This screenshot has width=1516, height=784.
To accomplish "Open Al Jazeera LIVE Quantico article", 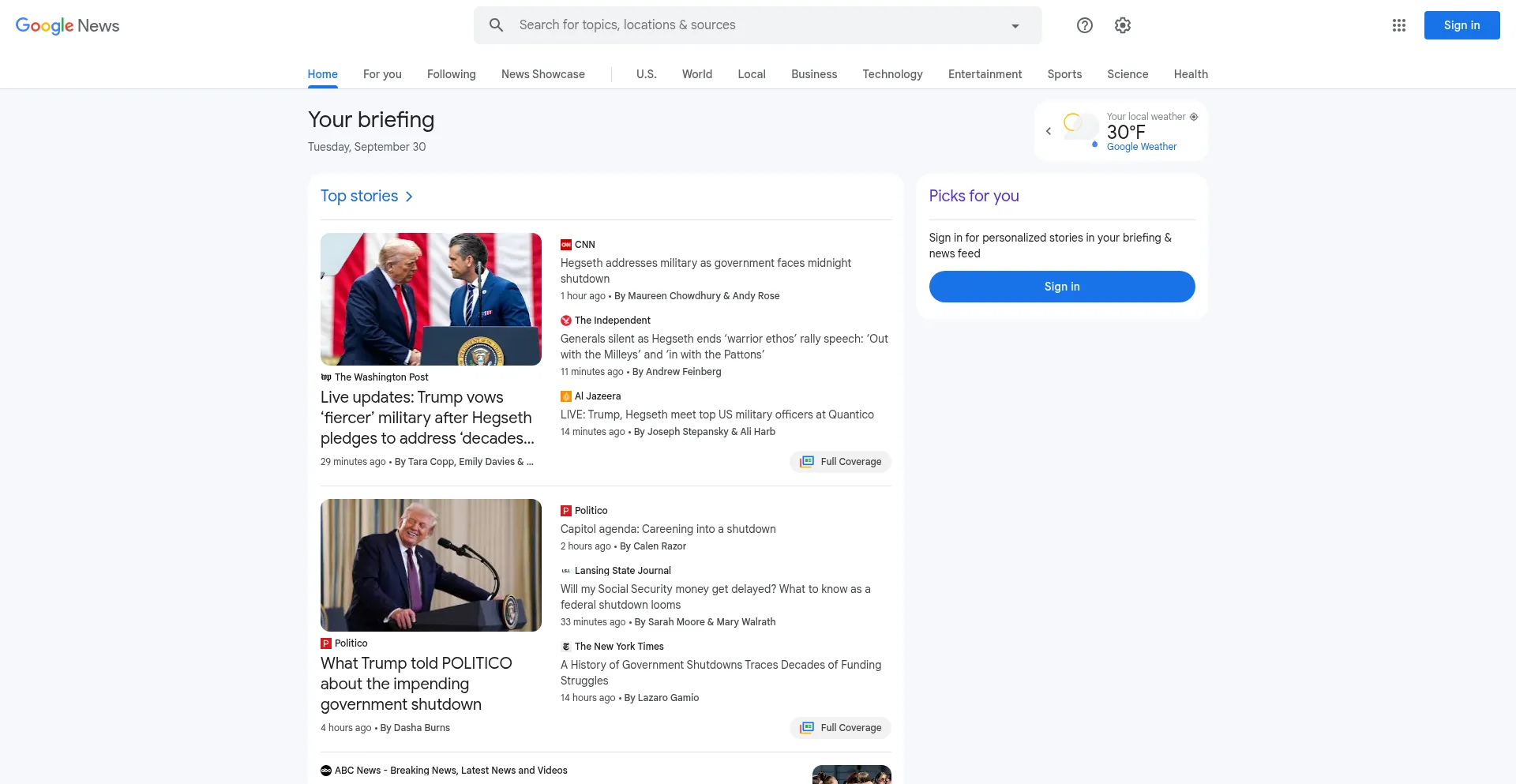I will [x=717, y=415].
